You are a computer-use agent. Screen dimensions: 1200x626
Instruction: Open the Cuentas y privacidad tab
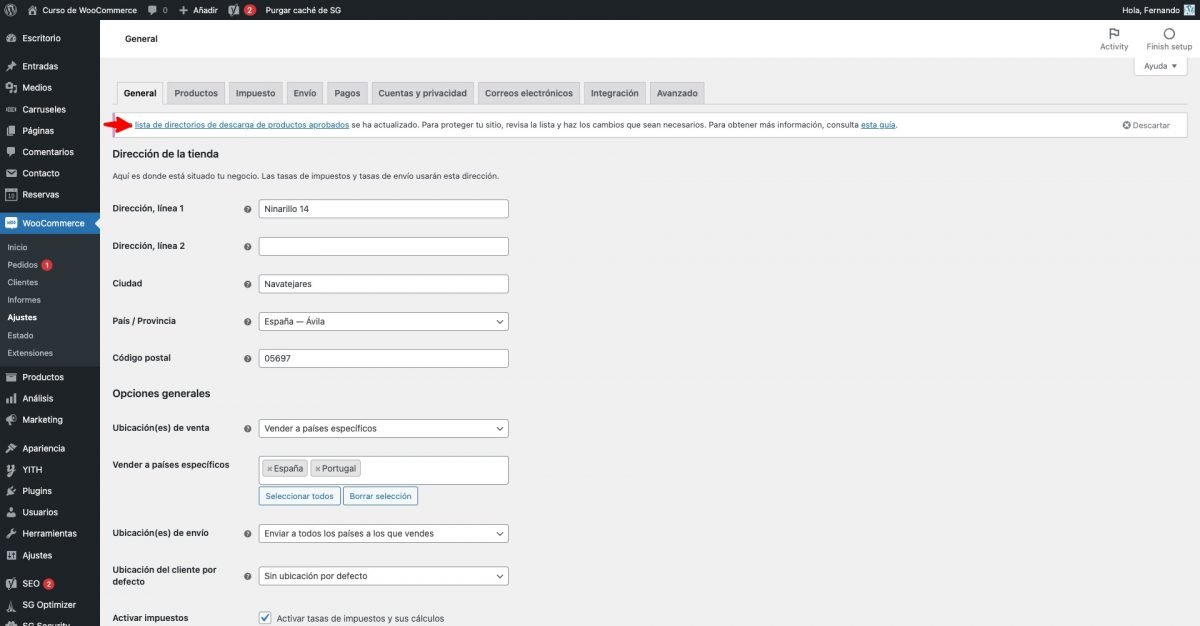422,93
